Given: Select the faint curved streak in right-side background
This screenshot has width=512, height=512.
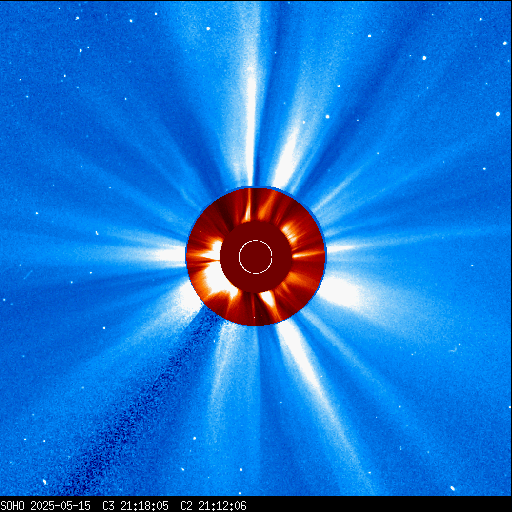Looking at the screenshot, I should (453, 350).
